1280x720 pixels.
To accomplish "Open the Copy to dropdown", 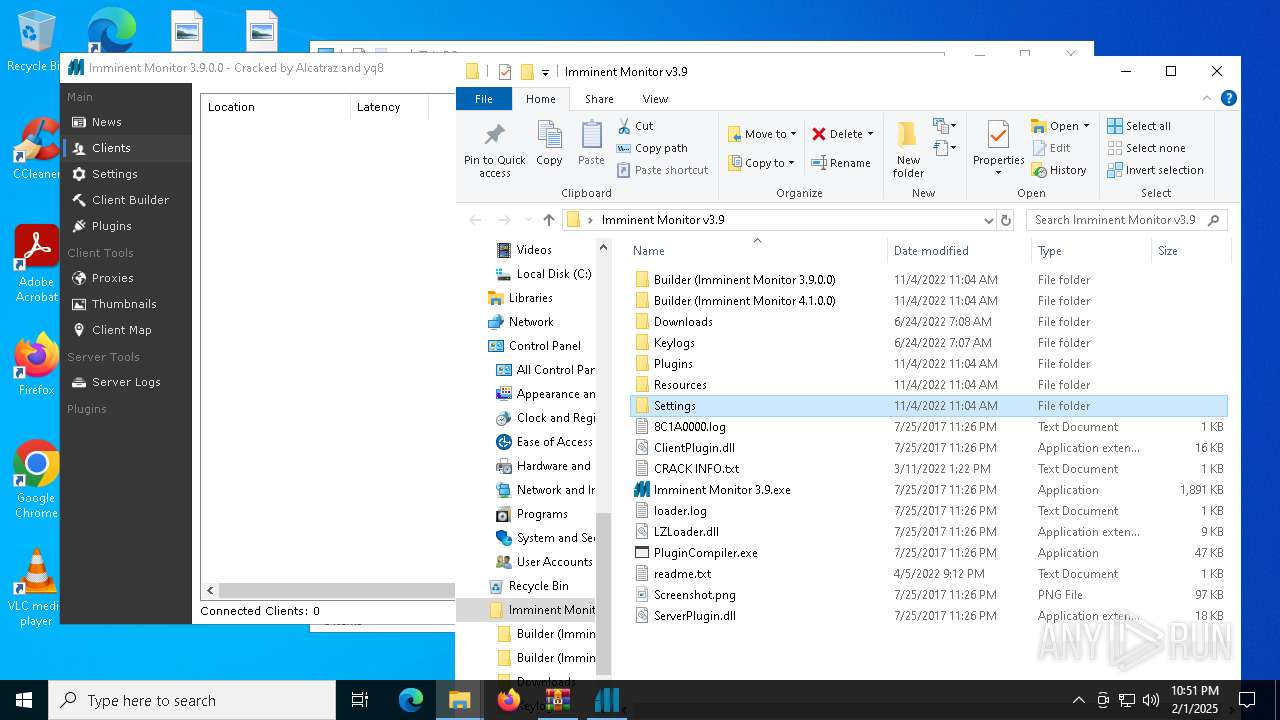I will coord(762,163).
